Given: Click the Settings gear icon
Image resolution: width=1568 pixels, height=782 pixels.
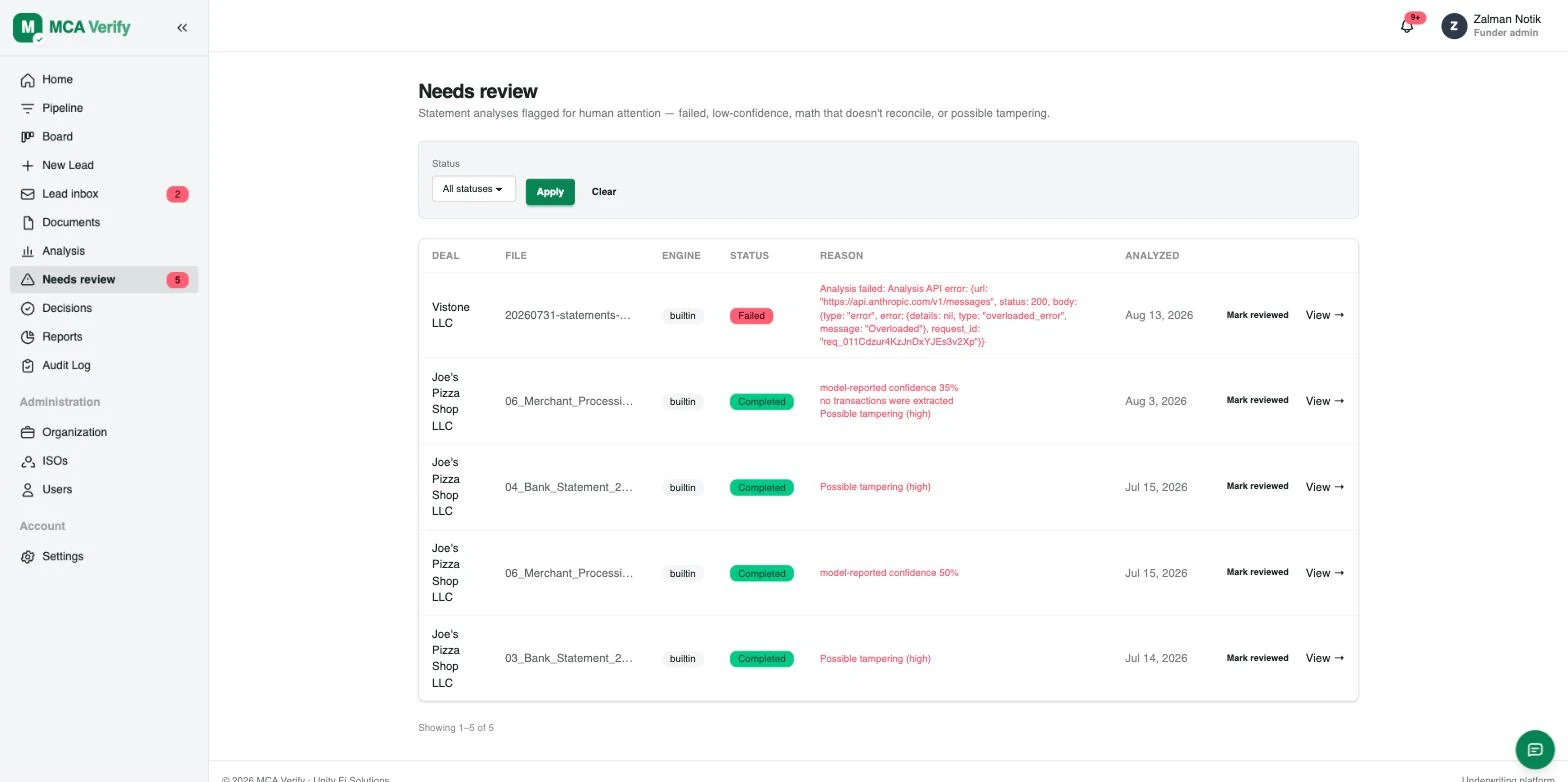Looking at the screenshot, I should tap(28, 557).
